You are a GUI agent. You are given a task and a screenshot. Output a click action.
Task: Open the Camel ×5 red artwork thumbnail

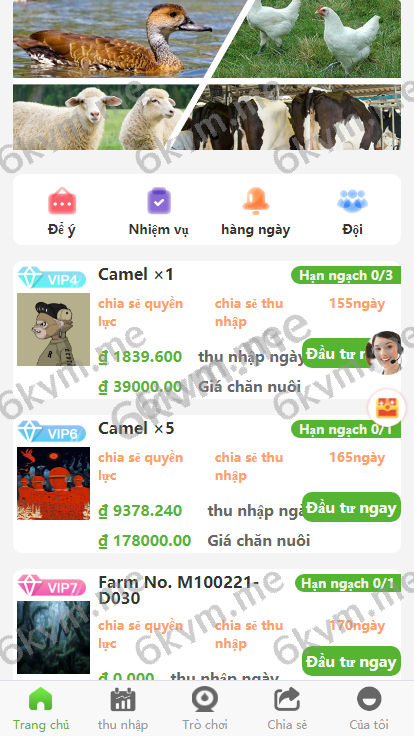tap(54, 483)
